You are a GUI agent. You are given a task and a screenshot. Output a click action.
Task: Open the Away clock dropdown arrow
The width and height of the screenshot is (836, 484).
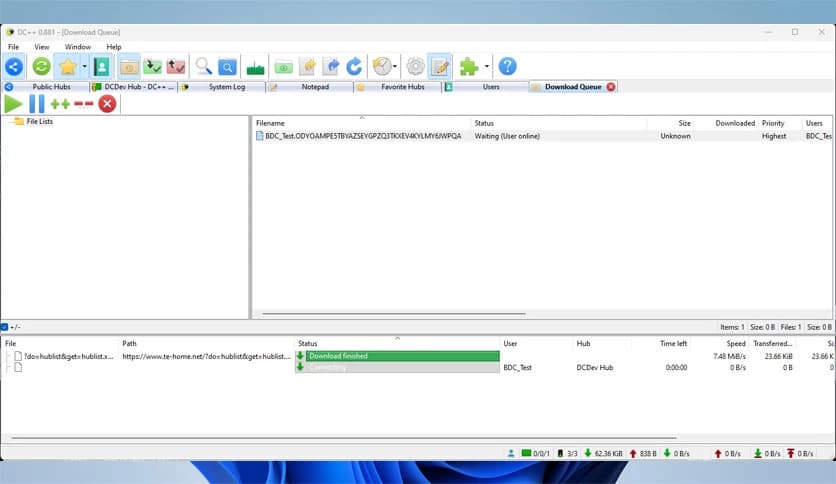pos(395,67)
